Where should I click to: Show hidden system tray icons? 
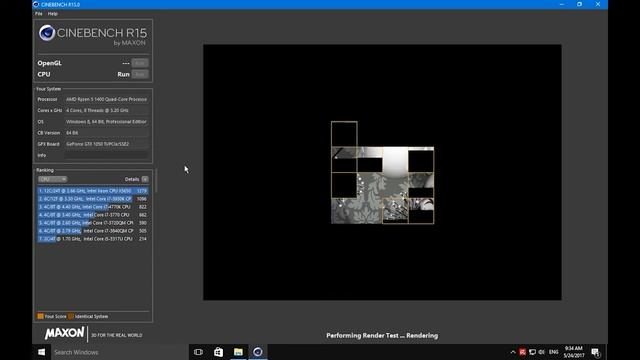(x=513, y=352)
